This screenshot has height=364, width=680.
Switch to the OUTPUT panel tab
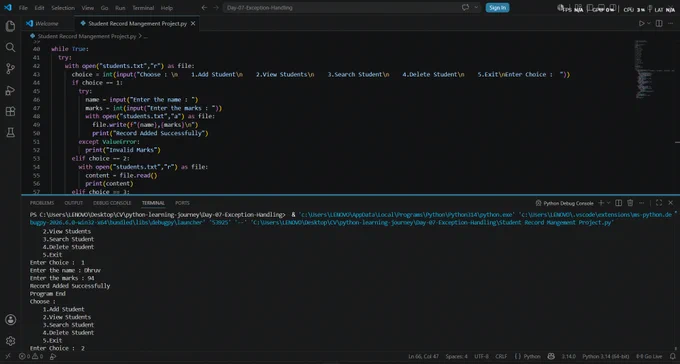coord(74,203)
